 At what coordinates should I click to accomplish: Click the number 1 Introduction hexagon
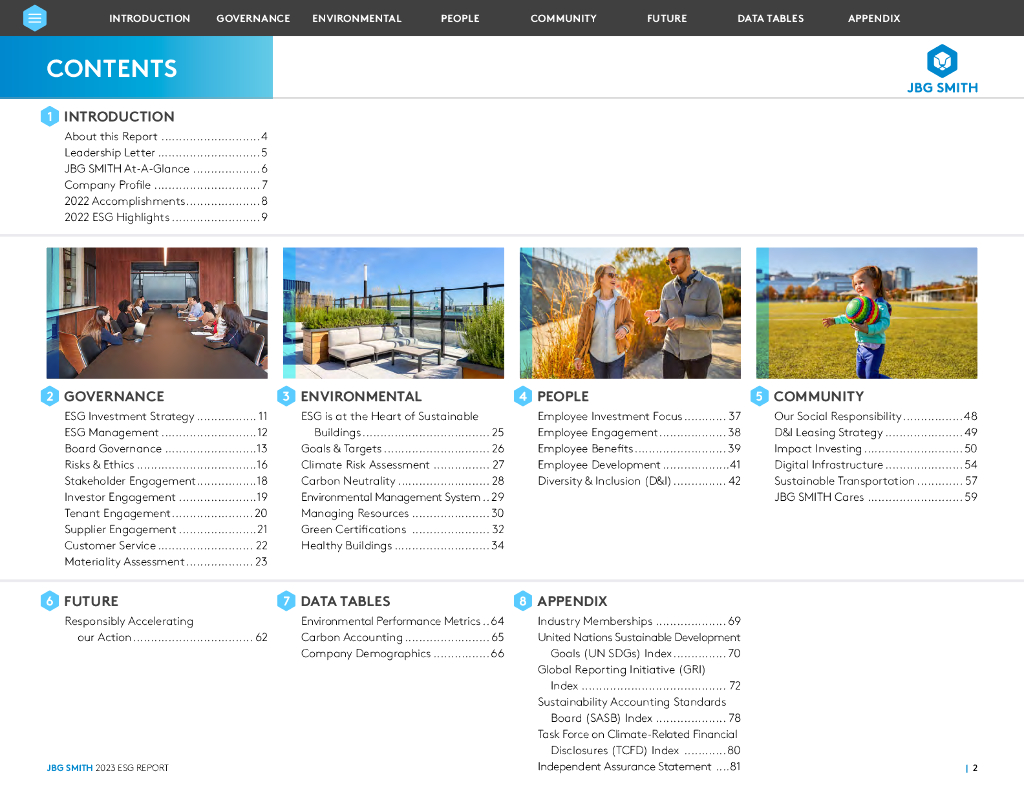pos(50,116)
